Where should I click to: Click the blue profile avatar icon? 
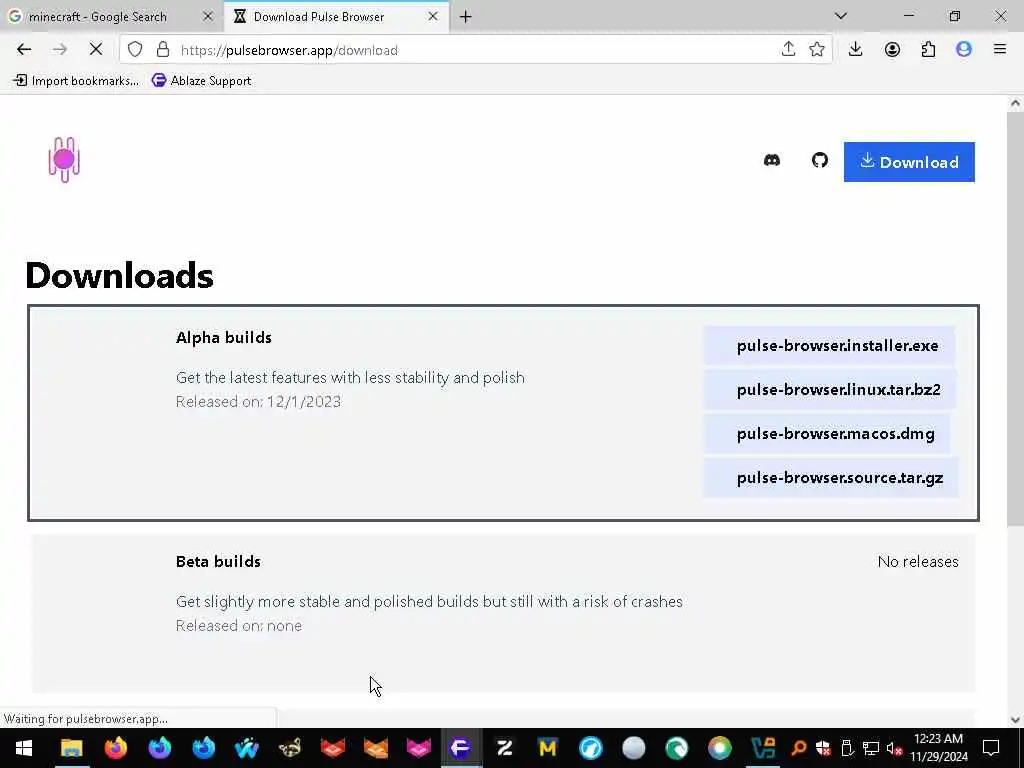pos(964,50)
